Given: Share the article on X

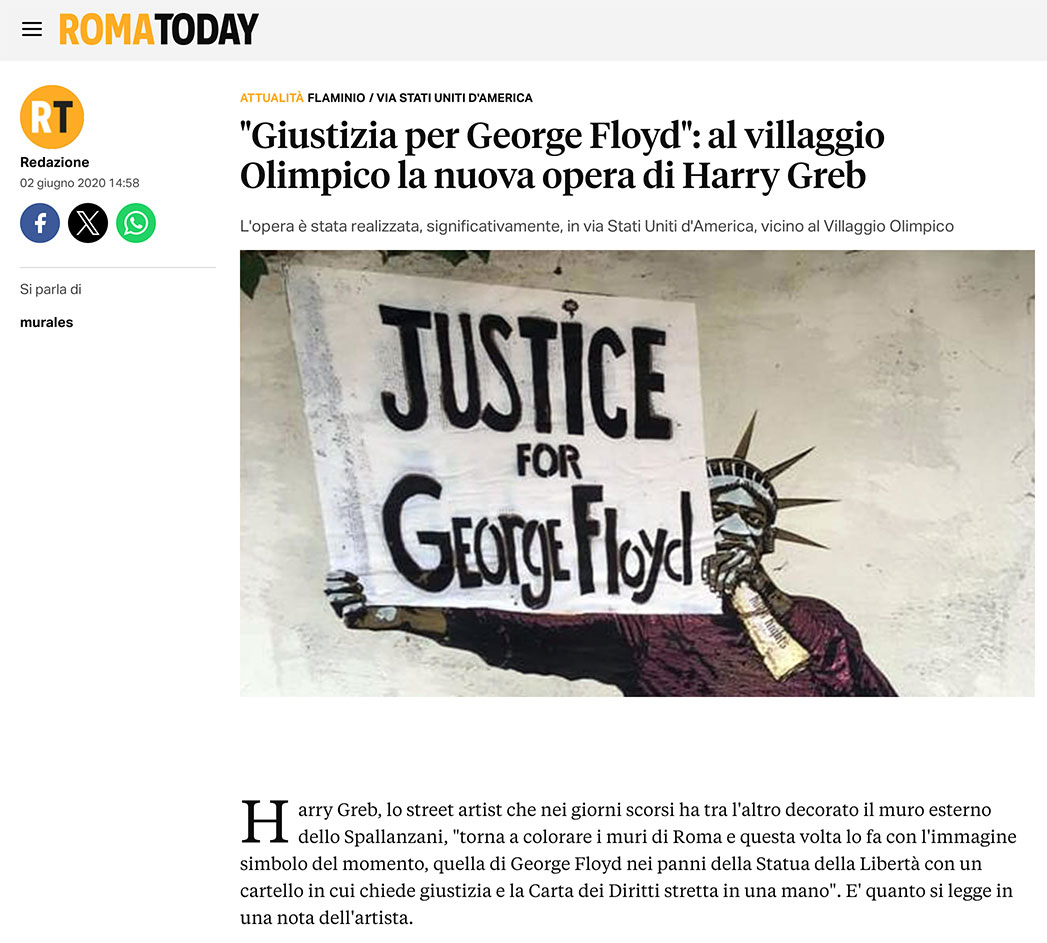Looking at the screenshot, I should click(x=88, y=223).
